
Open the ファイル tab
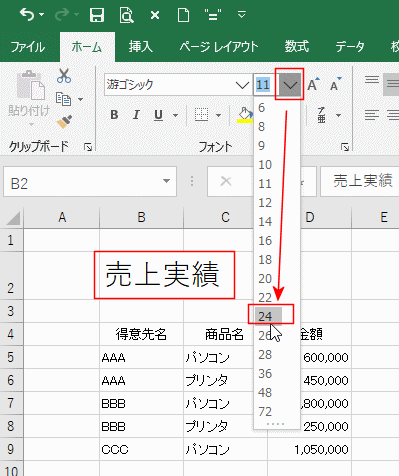click(28, 47)
